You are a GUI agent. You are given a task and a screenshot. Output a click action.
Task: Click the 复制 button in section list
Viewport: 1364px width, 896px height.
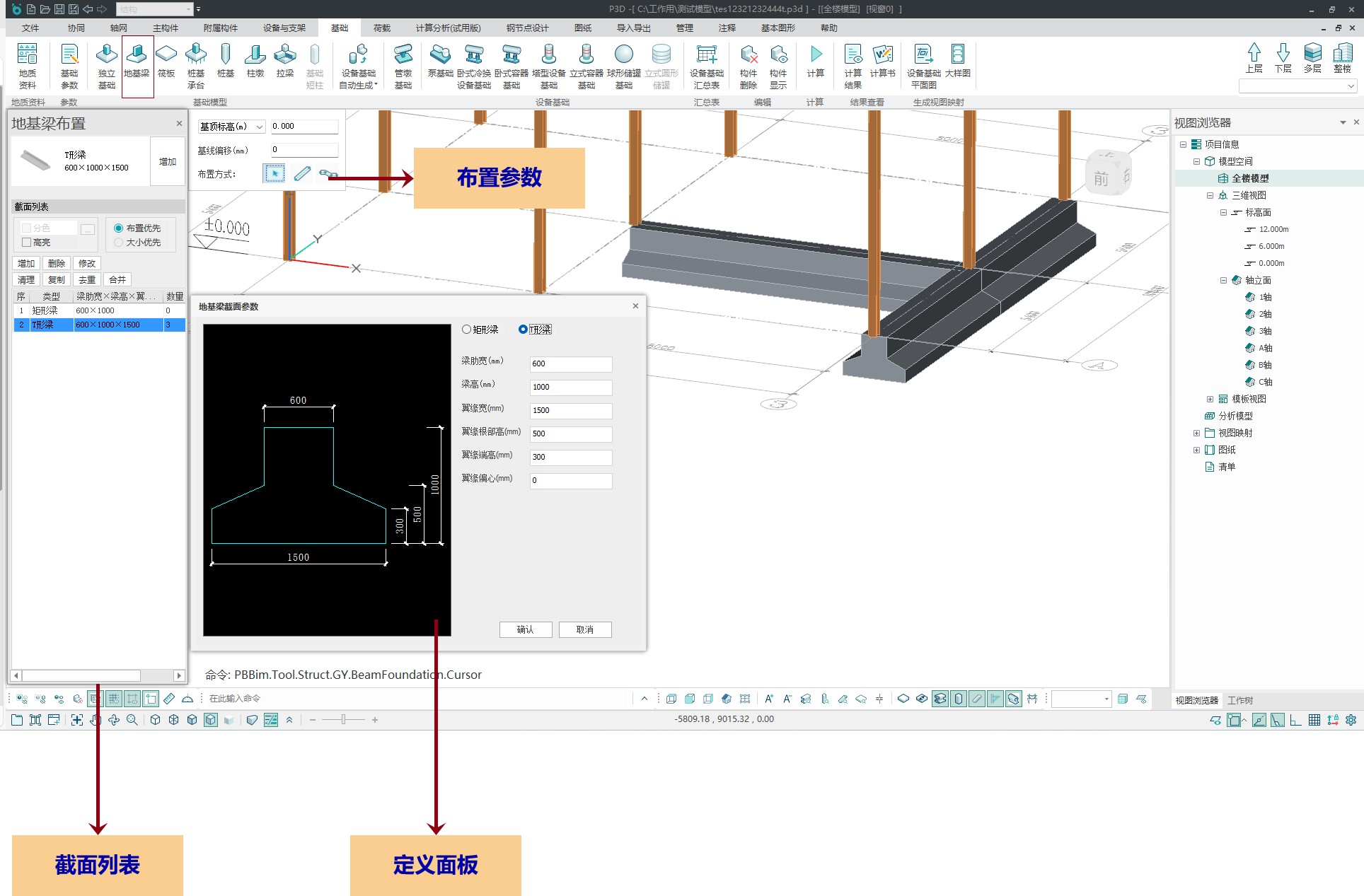point(57,280)
